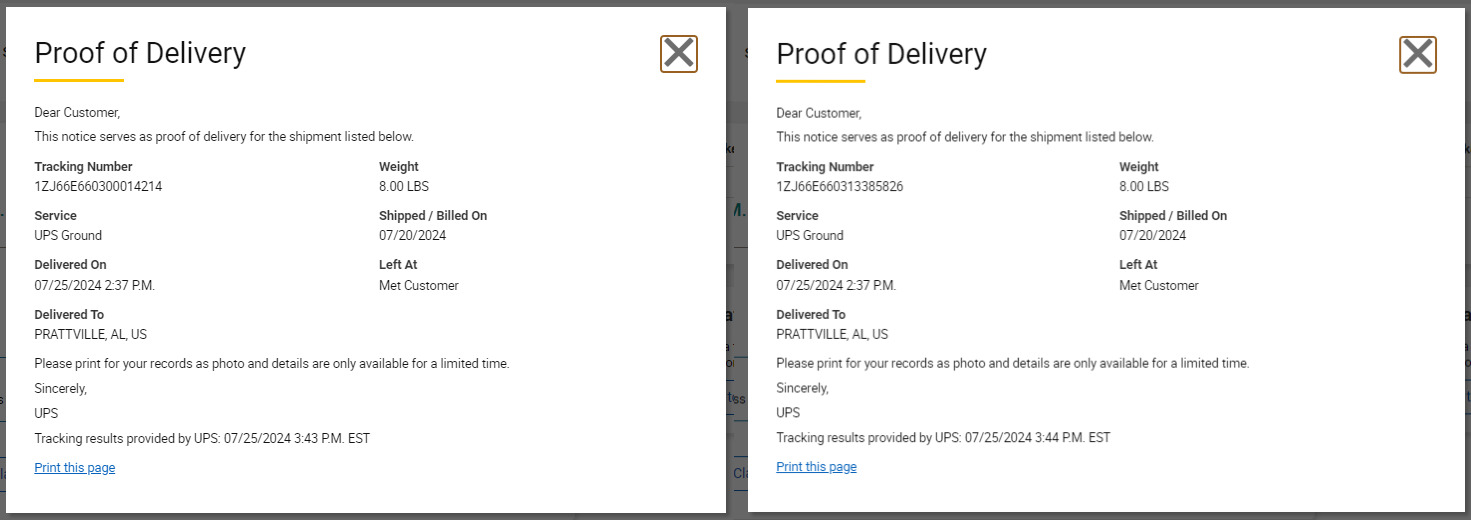
Task: Open Print this page link under 3:43 P.M. results
Action: tap(75, 468)
